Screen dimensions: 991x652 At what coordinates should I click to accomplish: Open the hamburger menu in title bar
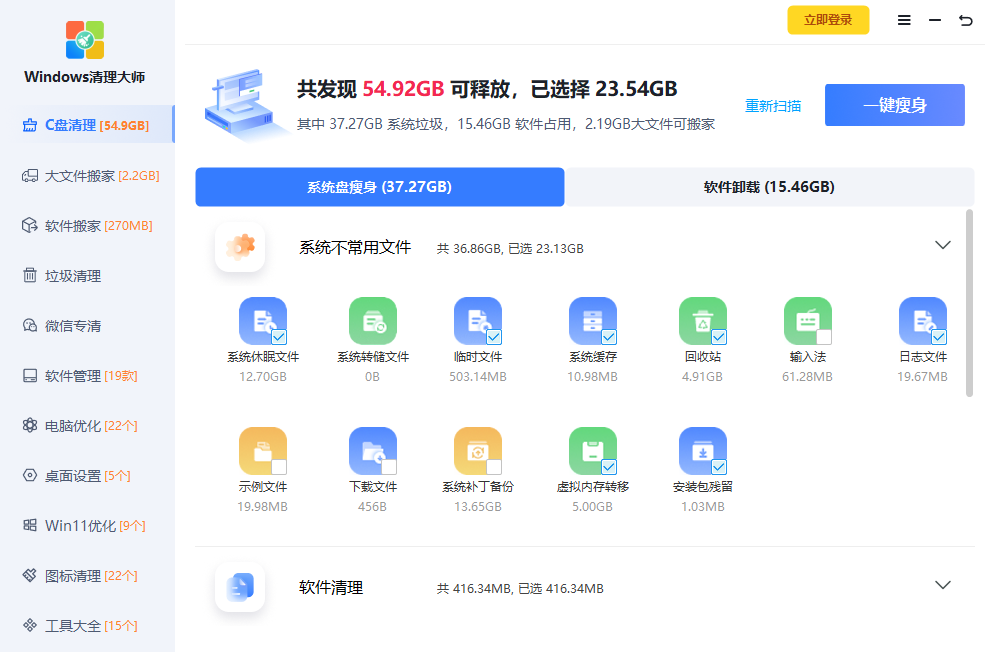[904, 20]
